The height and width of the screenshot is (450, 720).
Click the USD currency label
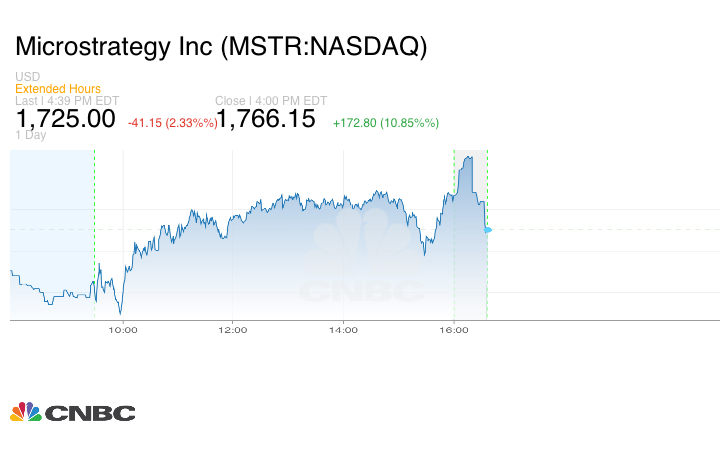pyautogui.click(x=28, y=77)
